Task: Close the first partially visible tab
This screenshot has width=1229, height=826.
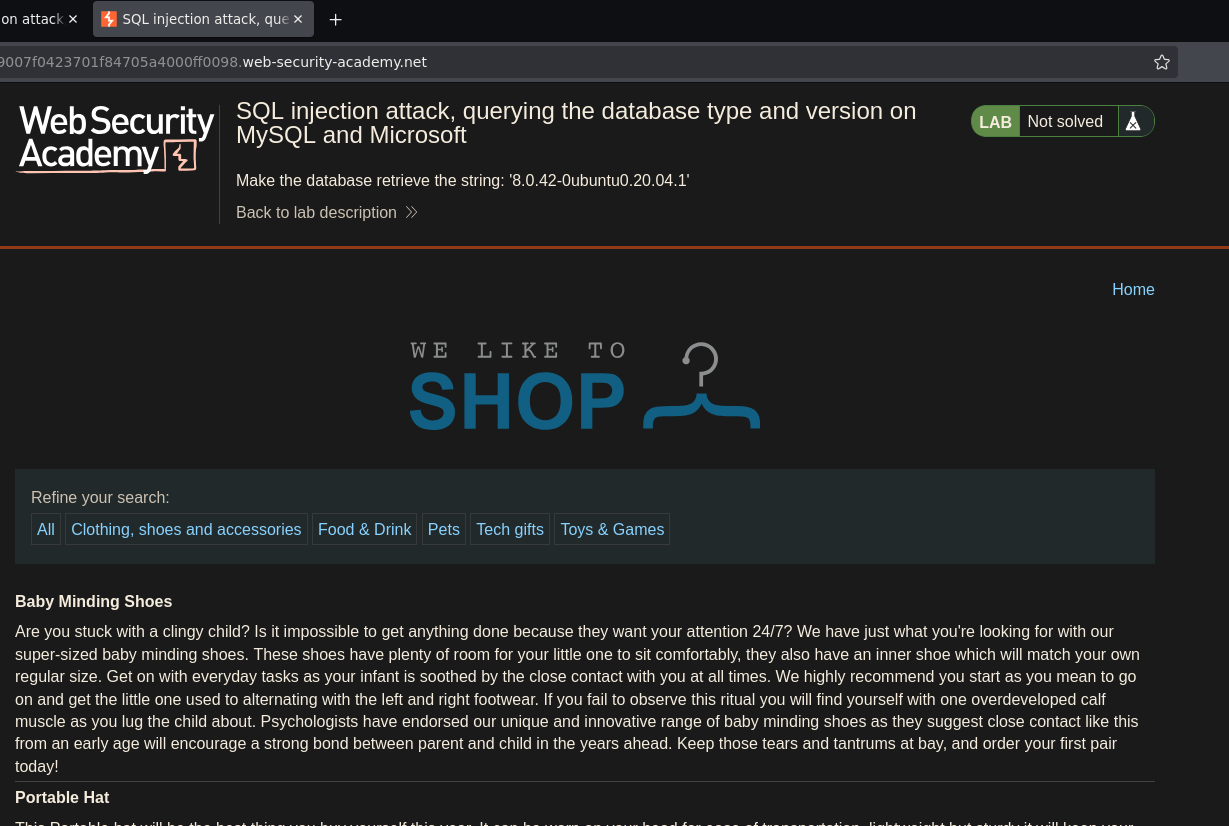Action: (x=73, y=19)
